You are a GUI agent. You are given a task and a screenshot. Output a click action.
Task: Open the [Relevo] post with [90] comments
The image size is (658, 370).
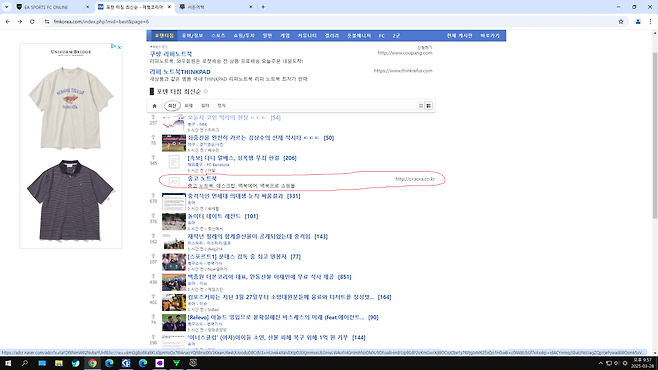(283, 318)
